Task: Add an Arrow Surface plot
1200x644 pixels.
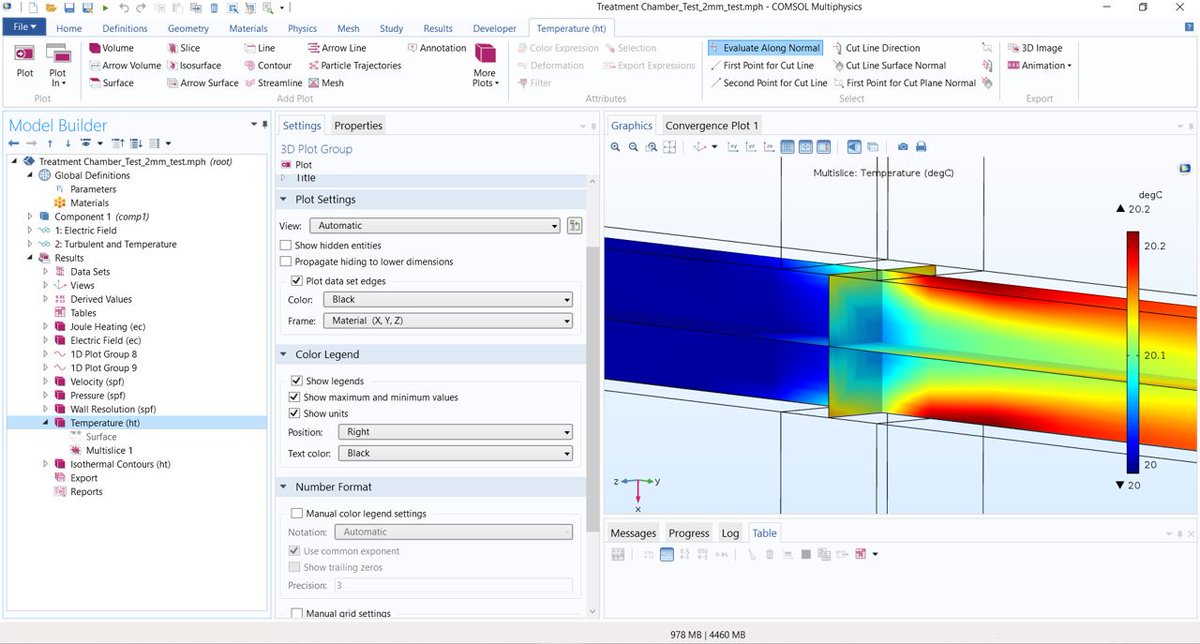Action: pos(202,83)
